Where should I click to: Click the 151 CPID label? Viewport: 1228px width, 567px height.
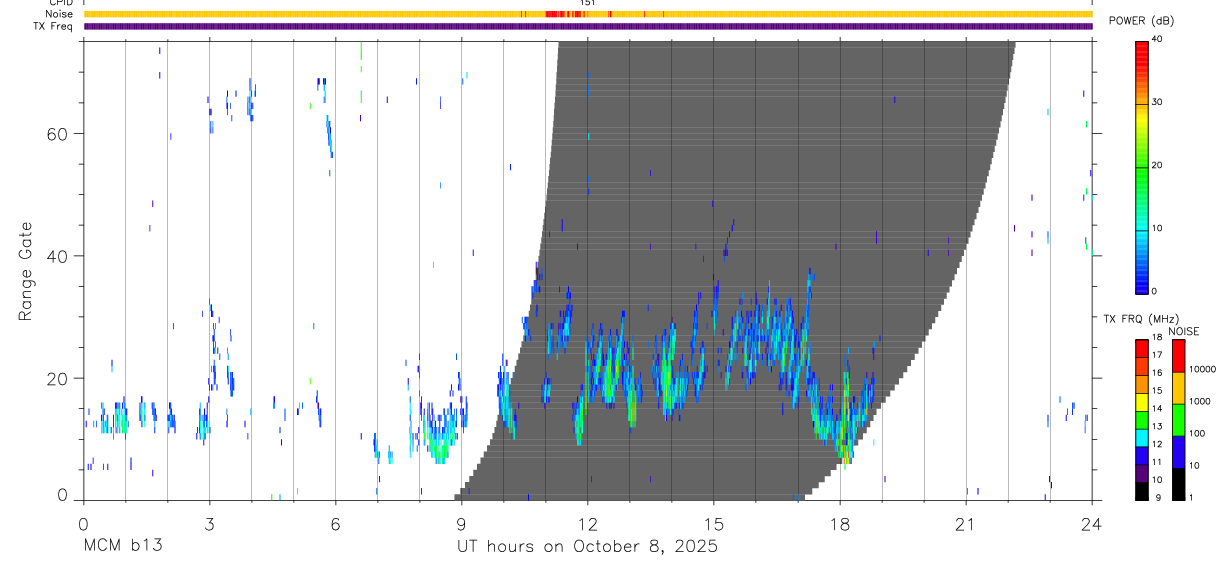click(x=588, y=3)
